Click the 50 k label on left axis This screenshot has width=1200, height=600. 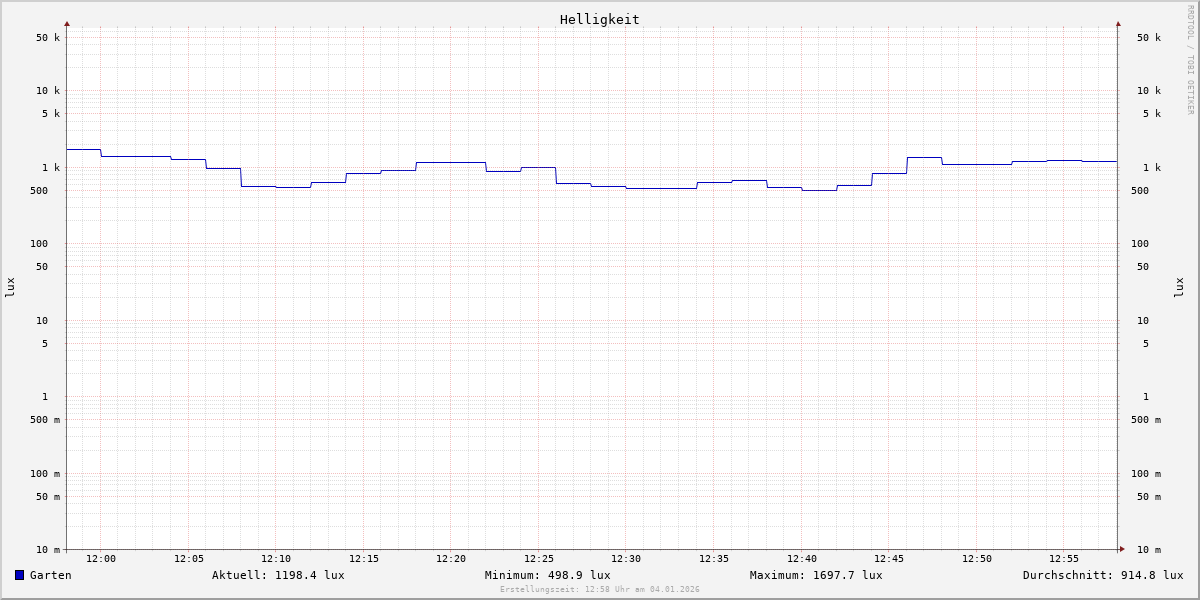[x=48, y=38]
